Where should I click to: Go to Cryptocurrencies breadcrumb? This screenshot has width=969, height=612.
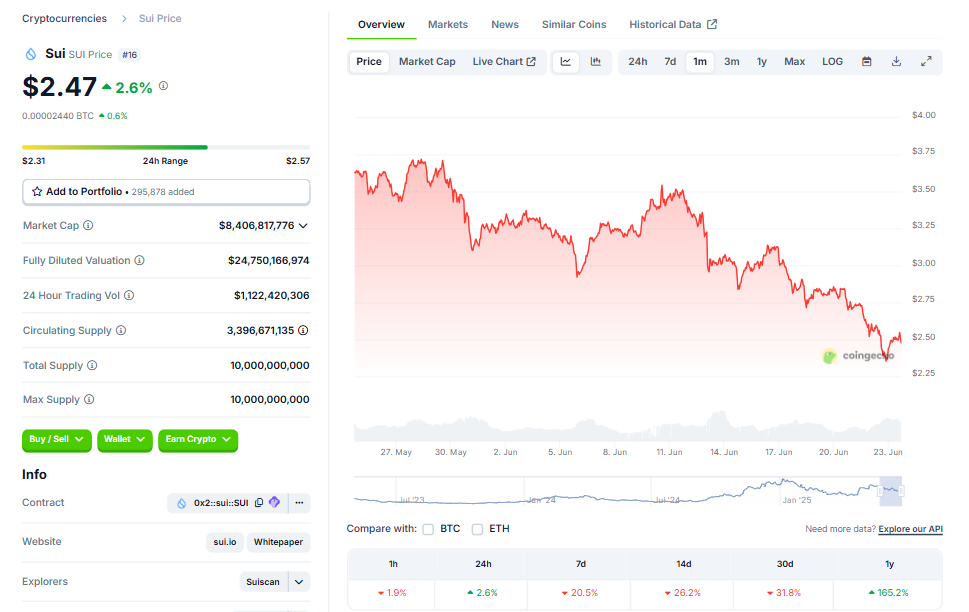(x=64, y=19)
